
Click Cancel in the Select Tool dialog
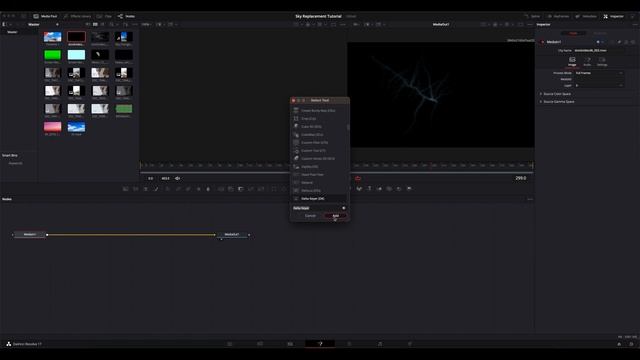click(310, 216)
